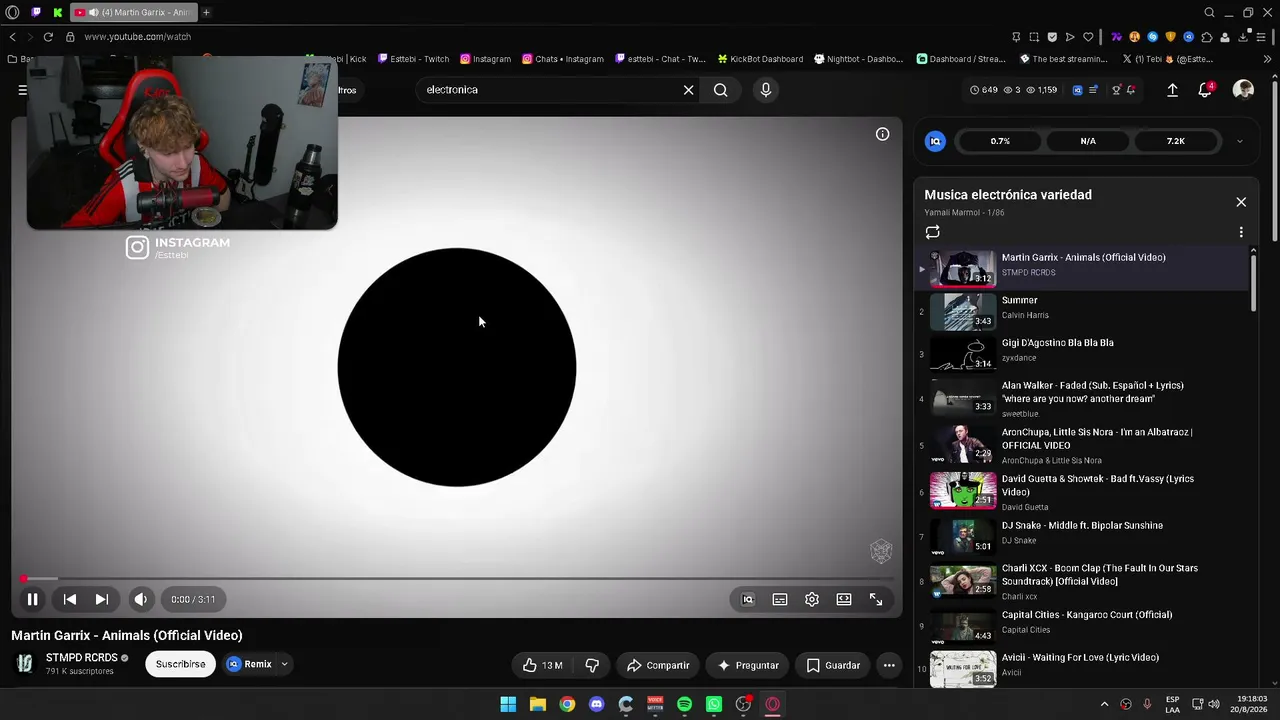Screen dimensions: 1280x720
Task: Seek along the video progress bar
Action: click(x=457, y=579)
